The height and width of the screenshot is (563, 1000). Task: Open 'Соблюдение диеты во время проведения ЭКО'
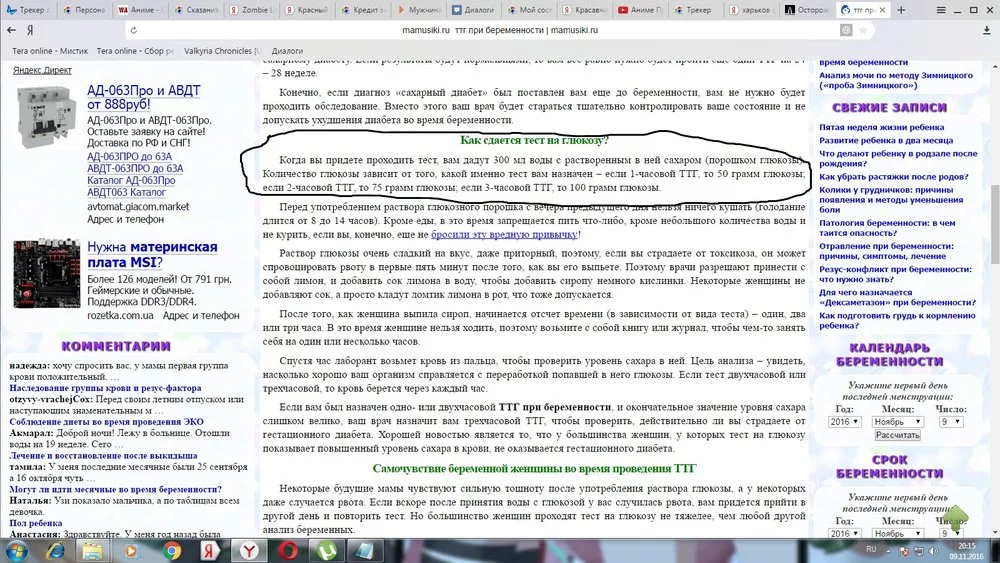[107, 421]
